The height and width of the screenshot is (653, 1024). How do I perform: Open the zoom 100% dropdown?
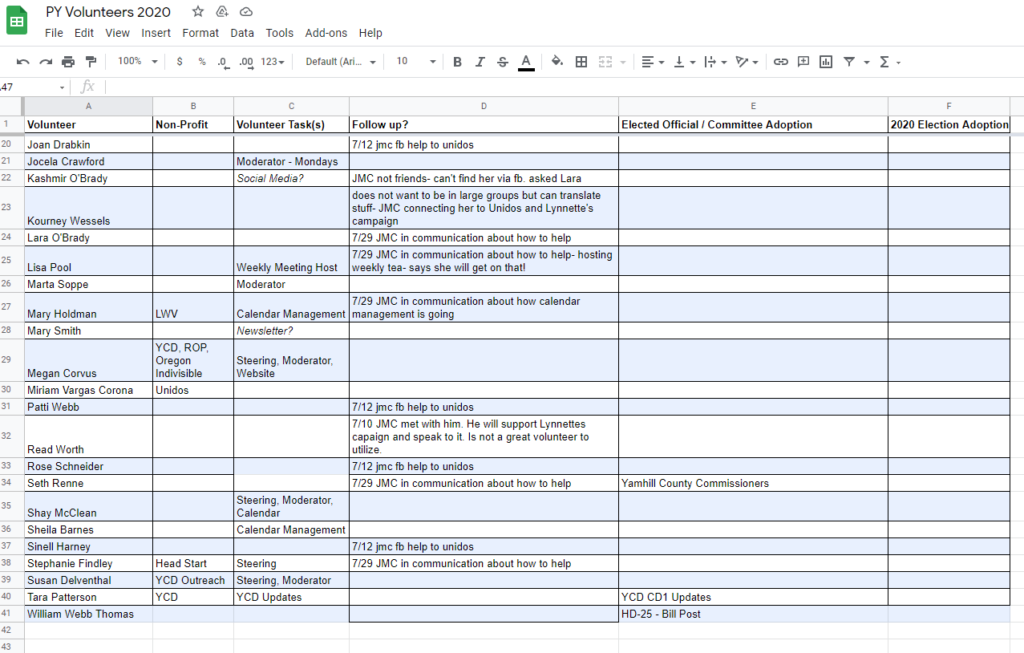click(x=137, y=62)
